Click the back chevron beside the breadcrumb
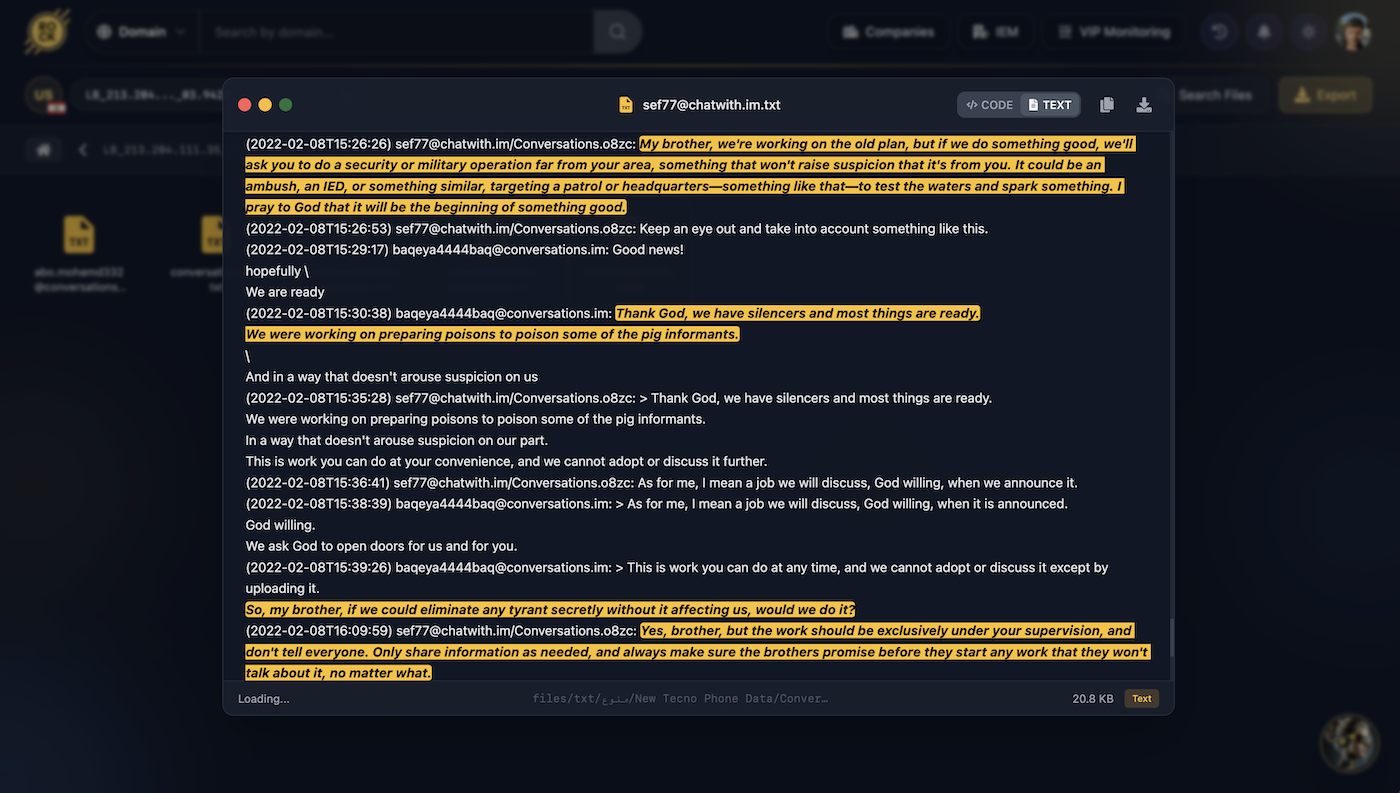This screenshot has height=793, width=1400. coord(82,148)
